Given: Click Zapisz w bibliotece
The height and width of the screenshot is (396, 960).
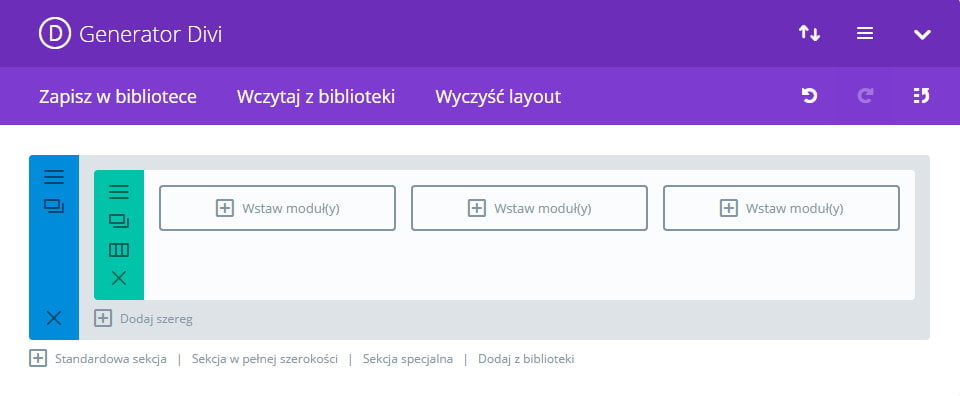Looking at the screenshot, I should 118,97.
